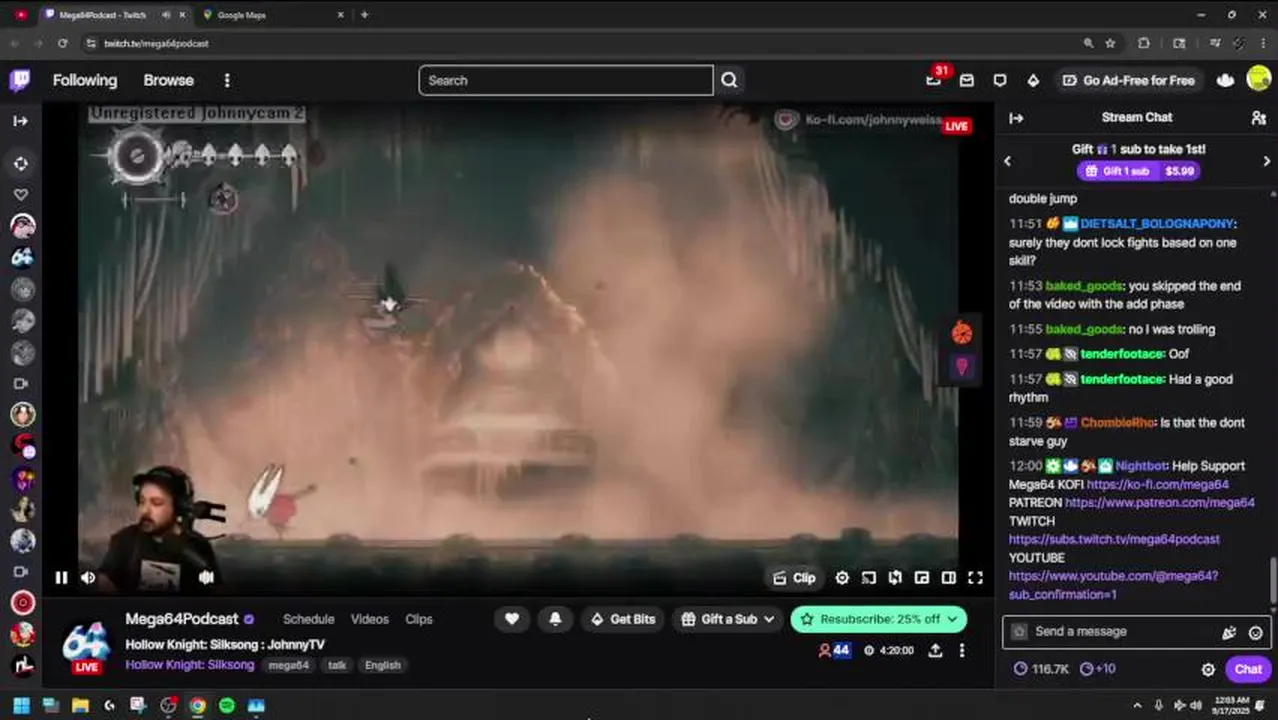Select the talk tag

[x=337, y=665]
